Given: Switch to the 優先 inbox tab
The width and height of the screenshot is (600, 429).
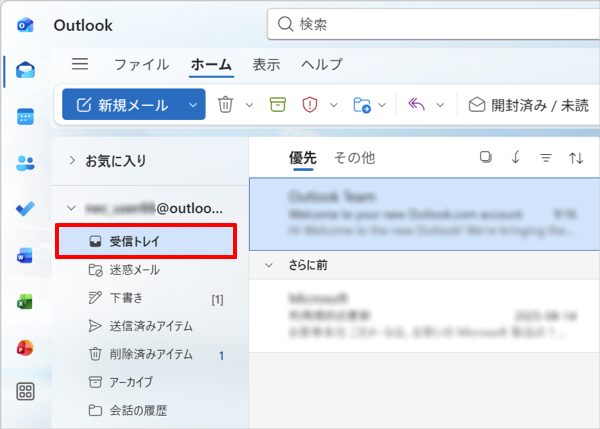Looking at the screenshot, I should click(303, 158).
